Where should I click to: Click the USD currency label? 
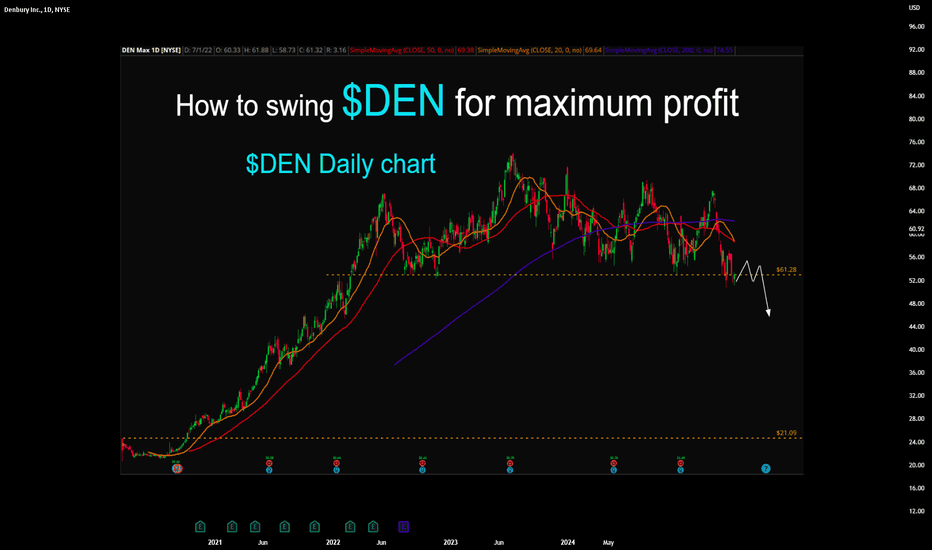(x=914, y=8)
